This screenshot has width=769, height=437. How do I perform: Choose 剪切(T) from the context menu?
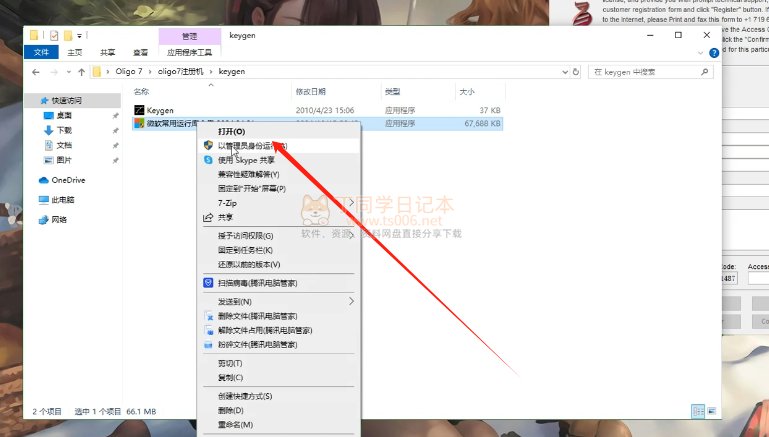(279, 363)
